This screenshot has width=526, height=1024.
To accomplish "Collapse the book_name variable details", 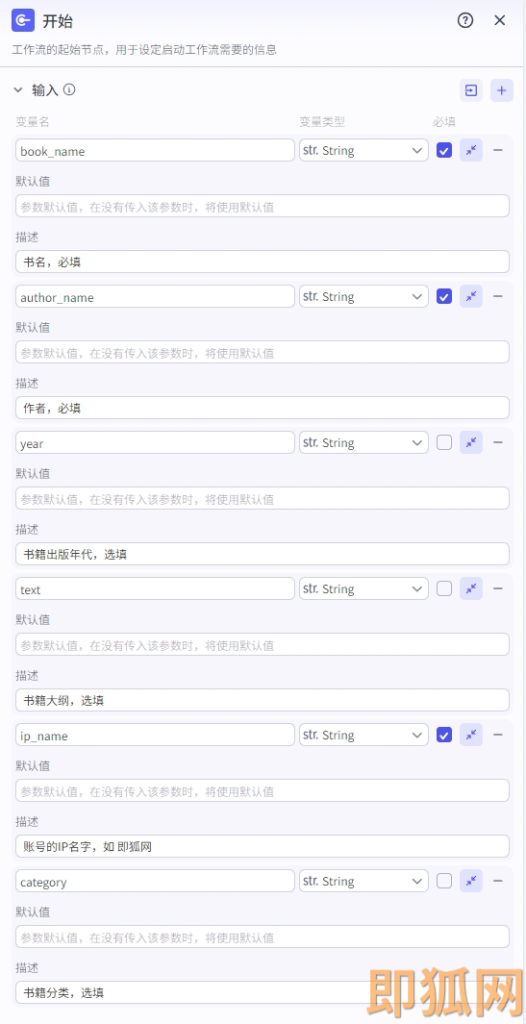I will click(x=471, y=150).
